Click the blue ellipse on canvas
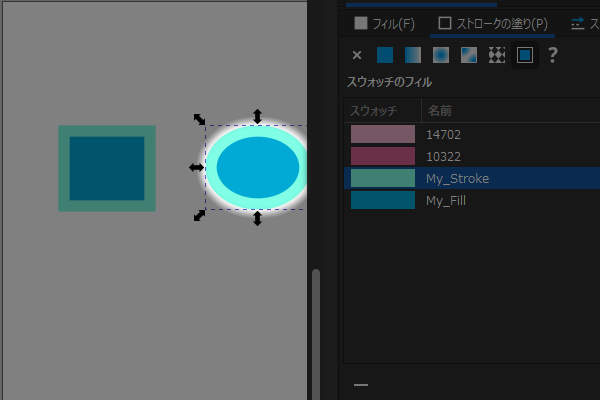 (x=258, y=167)
